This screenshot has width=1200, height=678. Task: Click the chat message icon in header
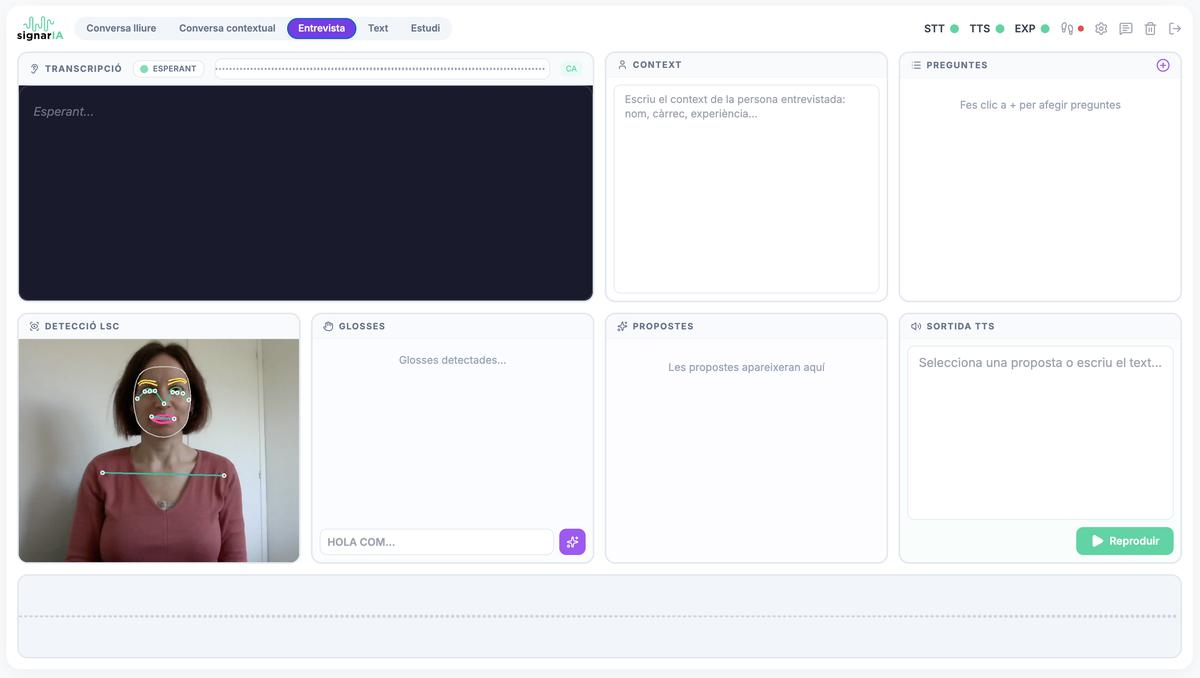(x=1126, y=29)
